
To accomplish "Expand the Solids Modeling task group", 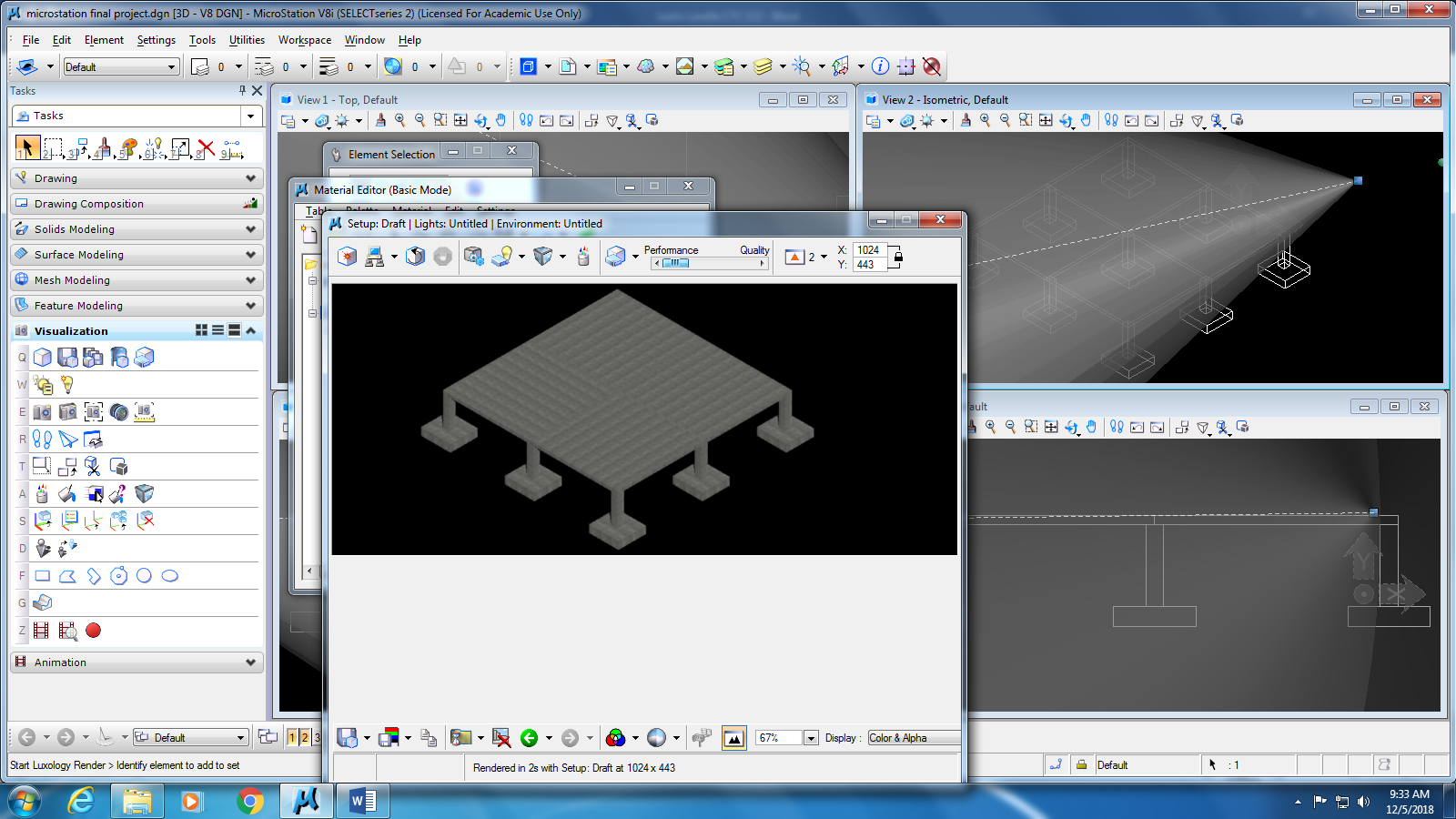I will click(x=250, y=229).
